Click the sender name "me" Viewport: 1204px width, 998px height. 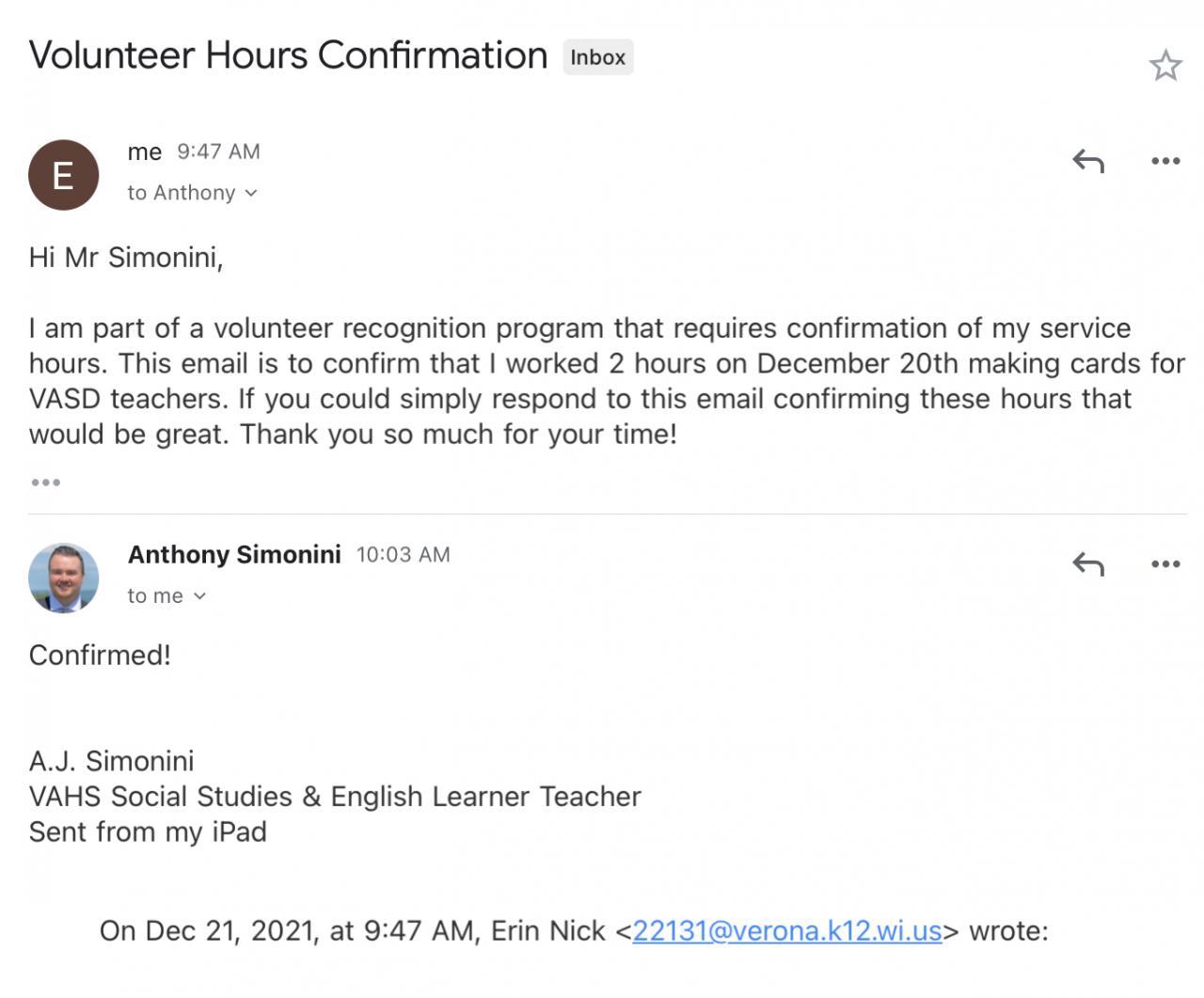point(145,151)
